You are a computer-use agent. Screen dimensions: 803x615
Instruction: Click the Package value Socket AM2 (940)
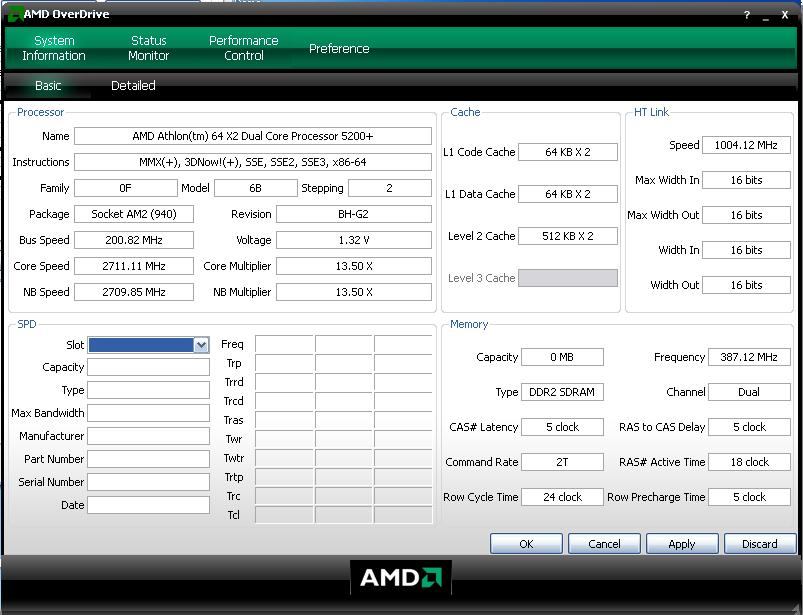134,214
